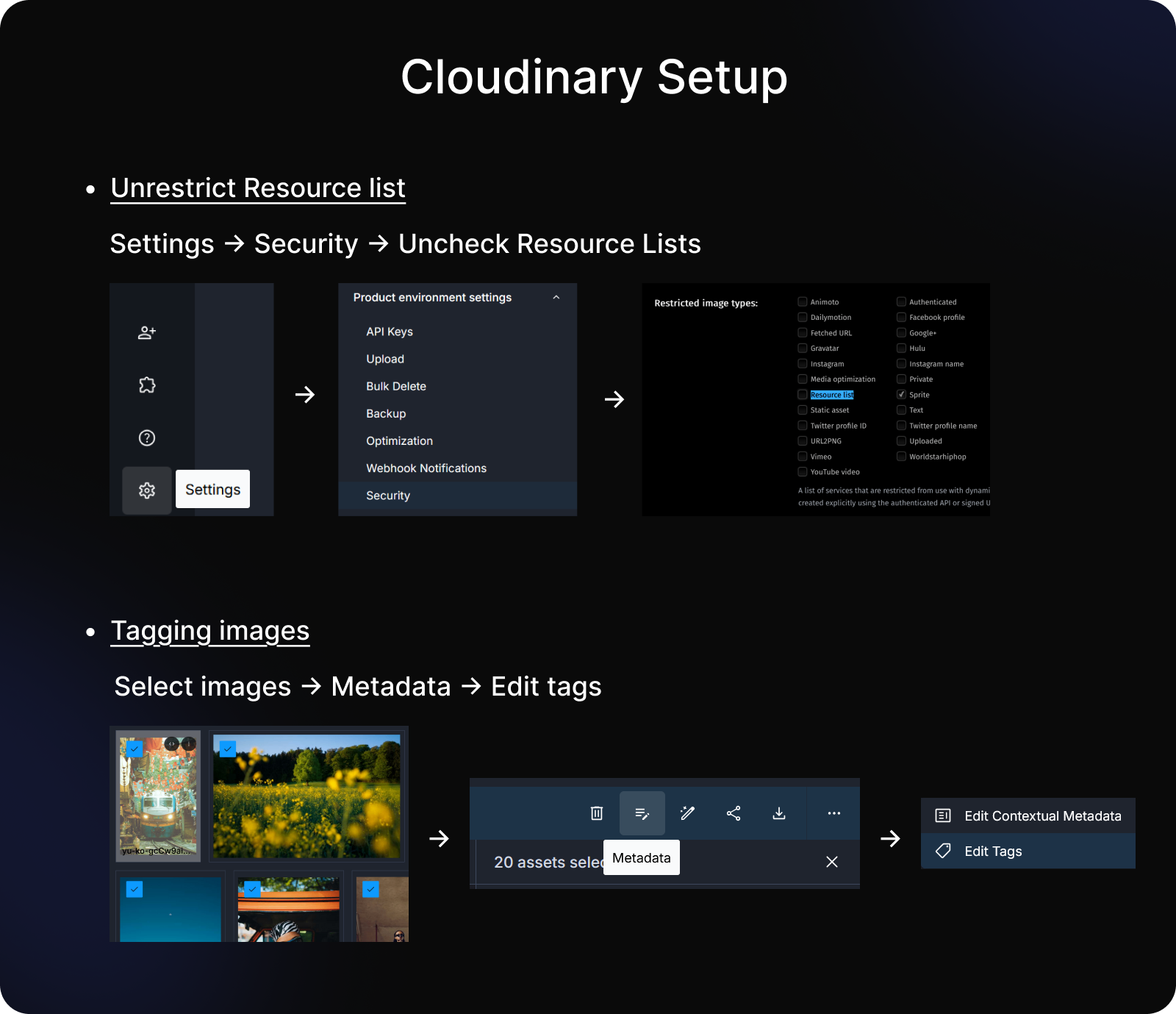Check the Animoto checkbox
The width and height of the screenshot is (1176, 1014).
803,301
